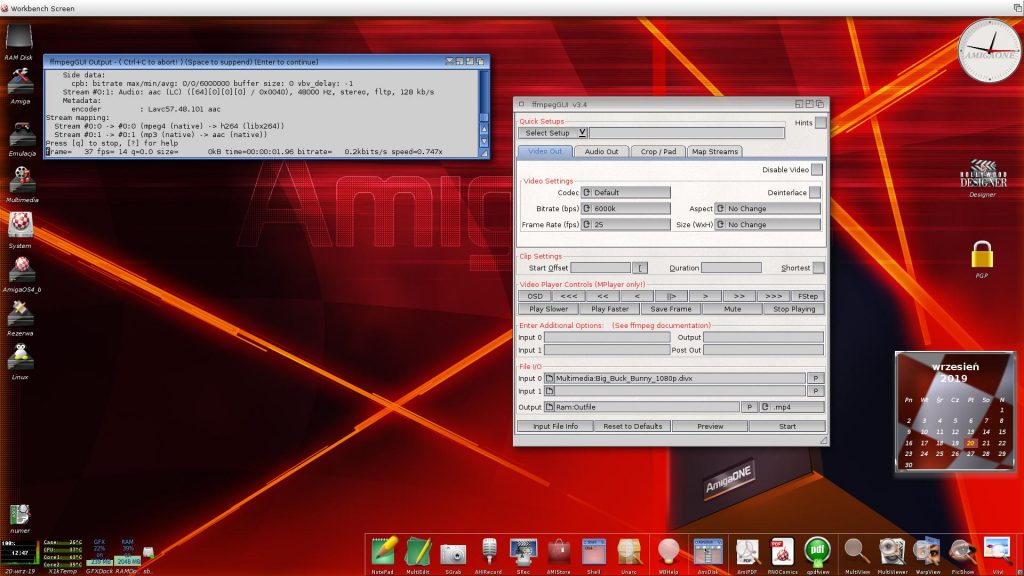Click the Mute player button
1024x576 pixels.
pyautogui.click(x=732, y=310)
